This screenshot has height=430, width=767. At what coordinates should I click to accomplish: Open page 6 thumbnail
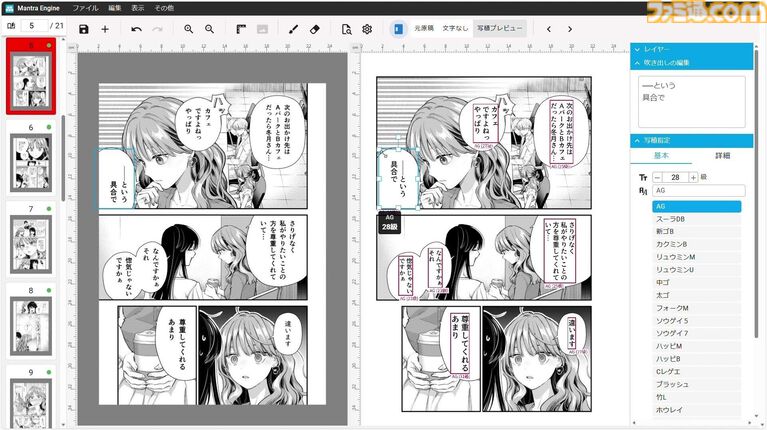31,163
